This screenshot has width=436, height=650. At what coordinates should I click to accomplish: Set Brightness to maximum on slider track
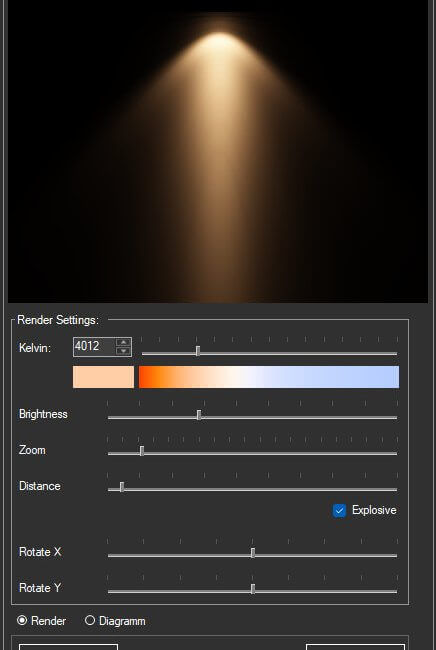click(x=396, y=417)
